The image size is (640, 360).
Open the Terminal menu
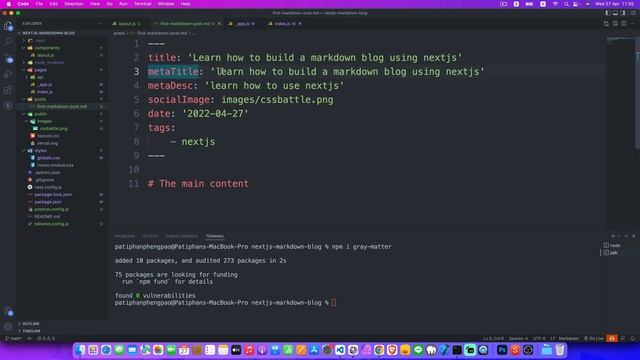tap(142, 4)
